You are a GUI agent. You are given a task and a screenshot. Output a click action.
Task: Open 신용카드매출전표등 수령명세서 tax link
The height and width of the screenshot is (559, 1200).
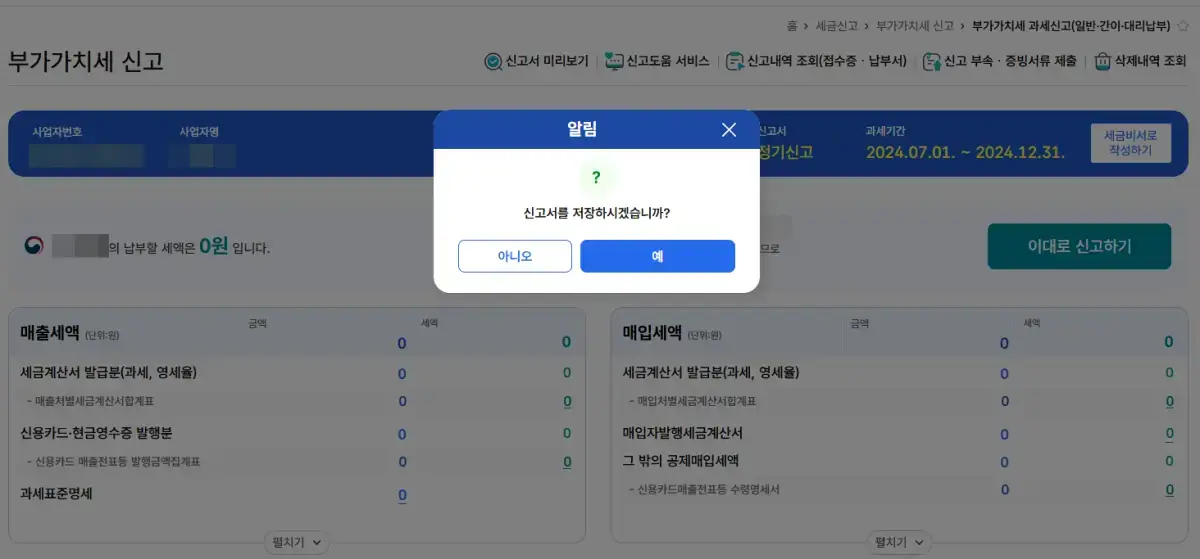1168,491
